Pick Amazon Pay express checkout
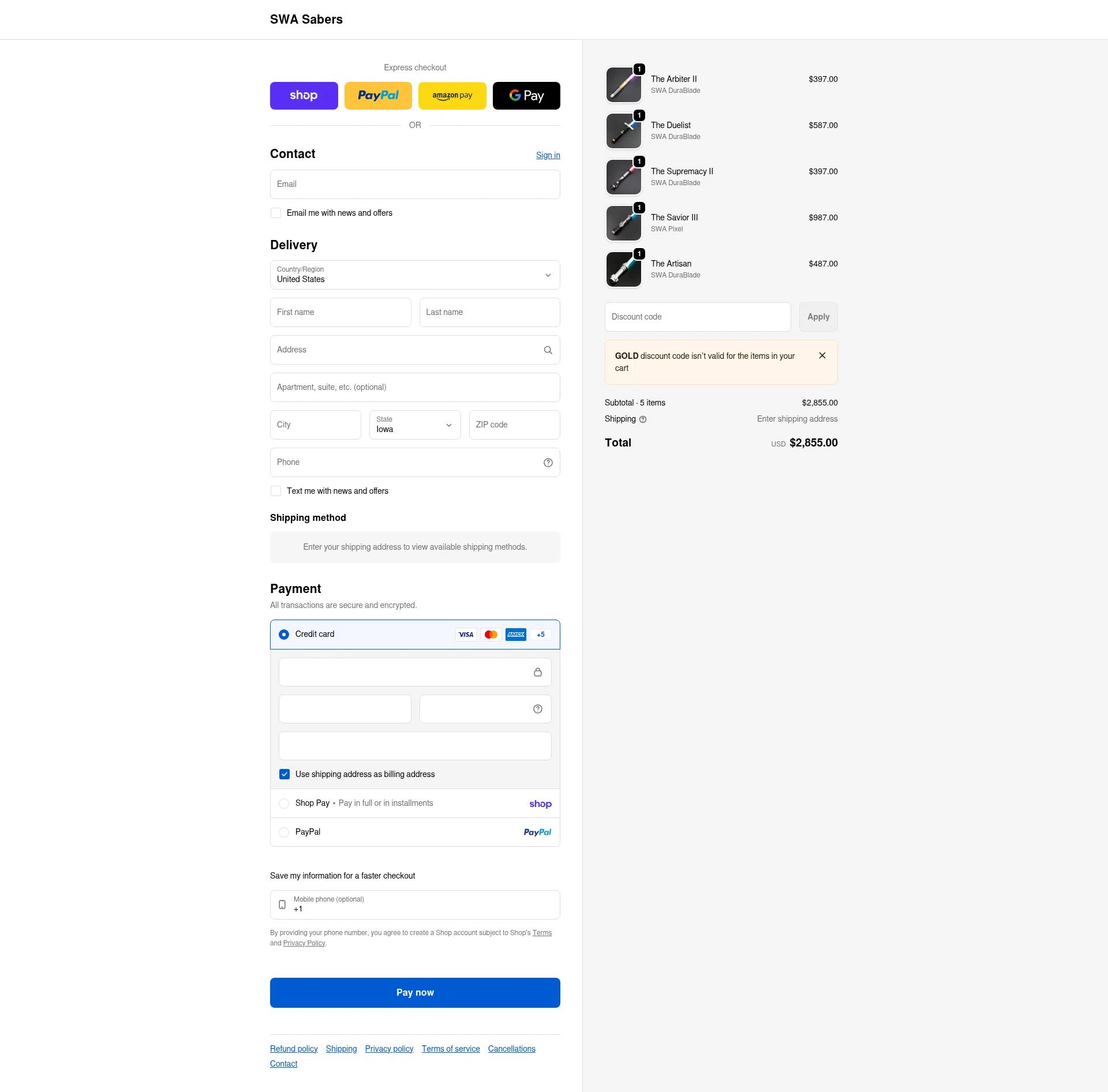The height and width of the screenshot is (1092, 1108). pos(452,95)
